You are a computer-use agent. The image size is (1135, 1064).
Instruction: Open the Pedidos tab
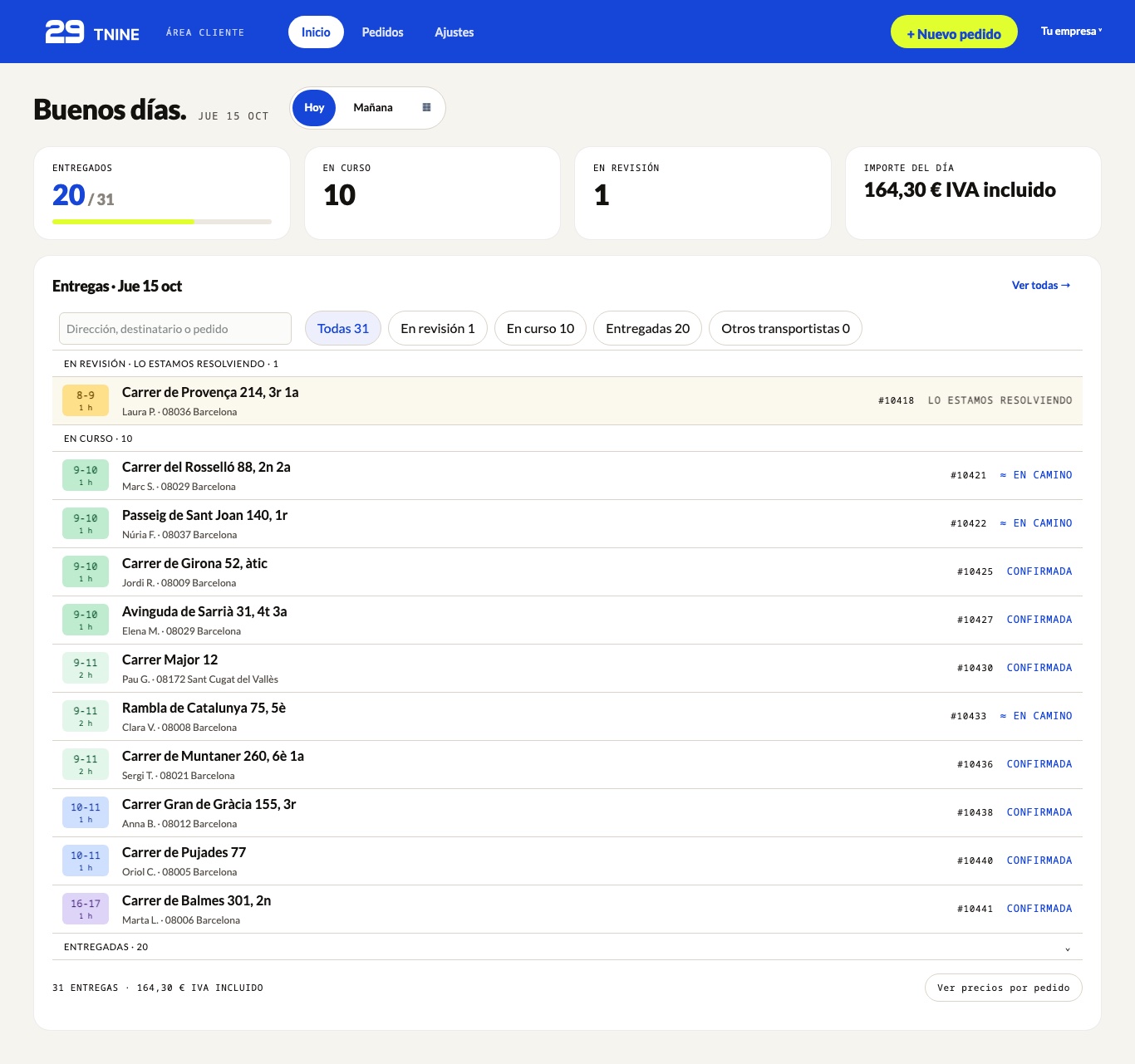(x=383, y=32)
